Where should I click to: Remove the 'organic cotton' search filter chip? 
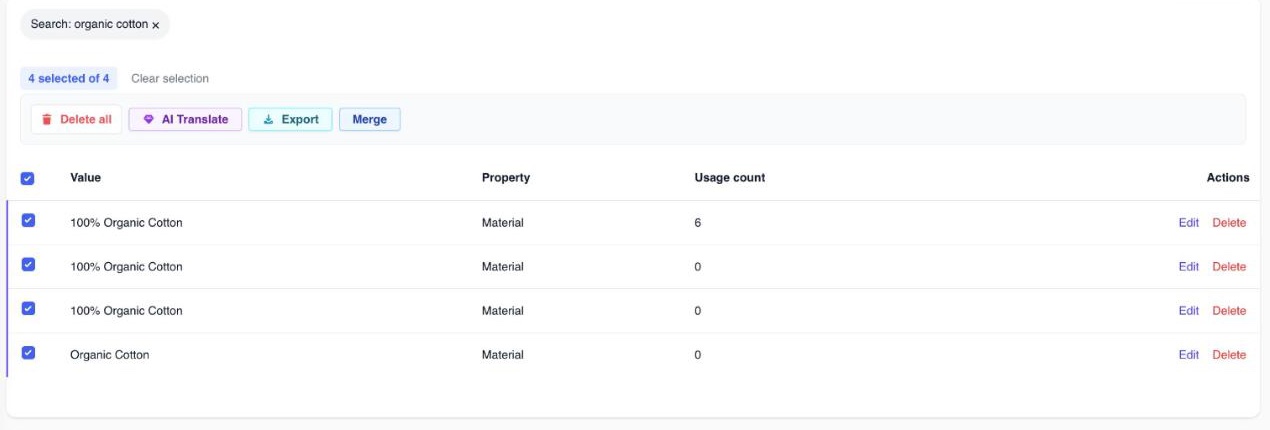155,25
